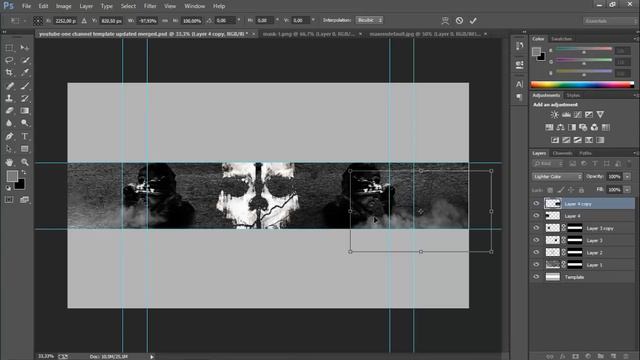This screenshot has height=360, width=640.
Task: Hide the Template layer
Action: pyautogui.click(x=536, y=277)
